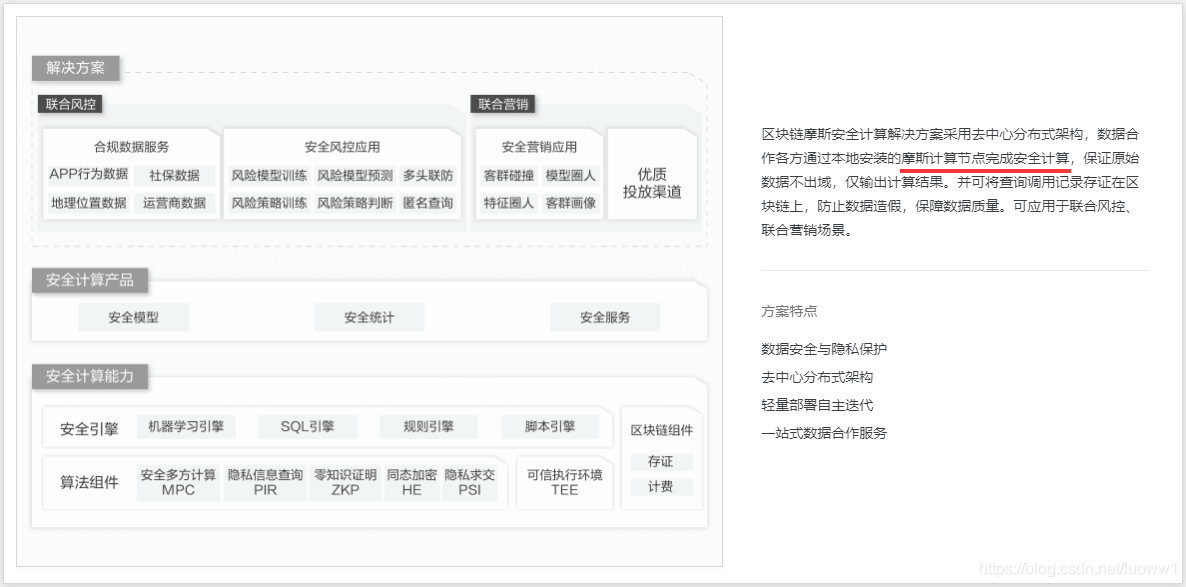This screenshot has width=1186, height=587.
Task: Click the 规则引擎 box
Action: click(429, 427)
